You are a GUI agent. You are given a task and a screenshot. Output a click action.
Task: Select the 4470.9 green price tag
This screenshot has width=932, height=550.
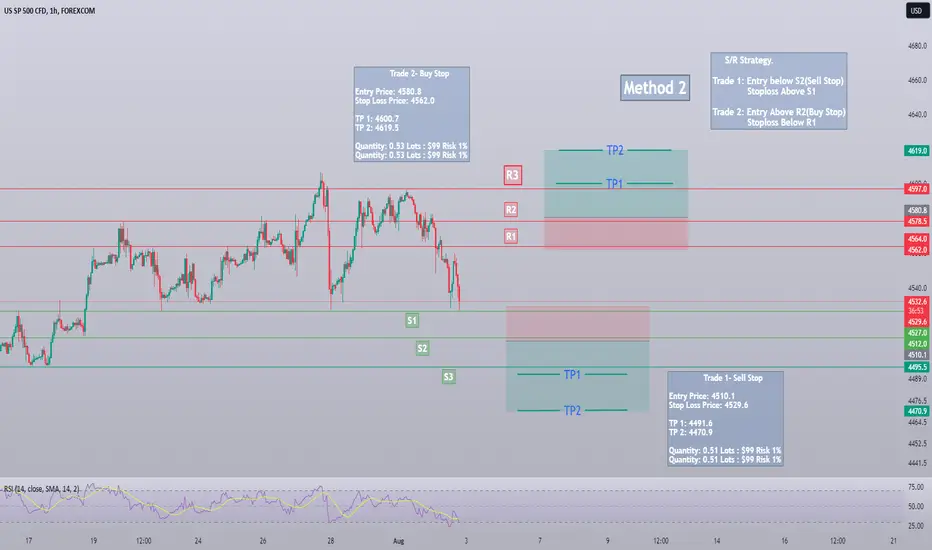pyautogui.click(x=917, y=411)
